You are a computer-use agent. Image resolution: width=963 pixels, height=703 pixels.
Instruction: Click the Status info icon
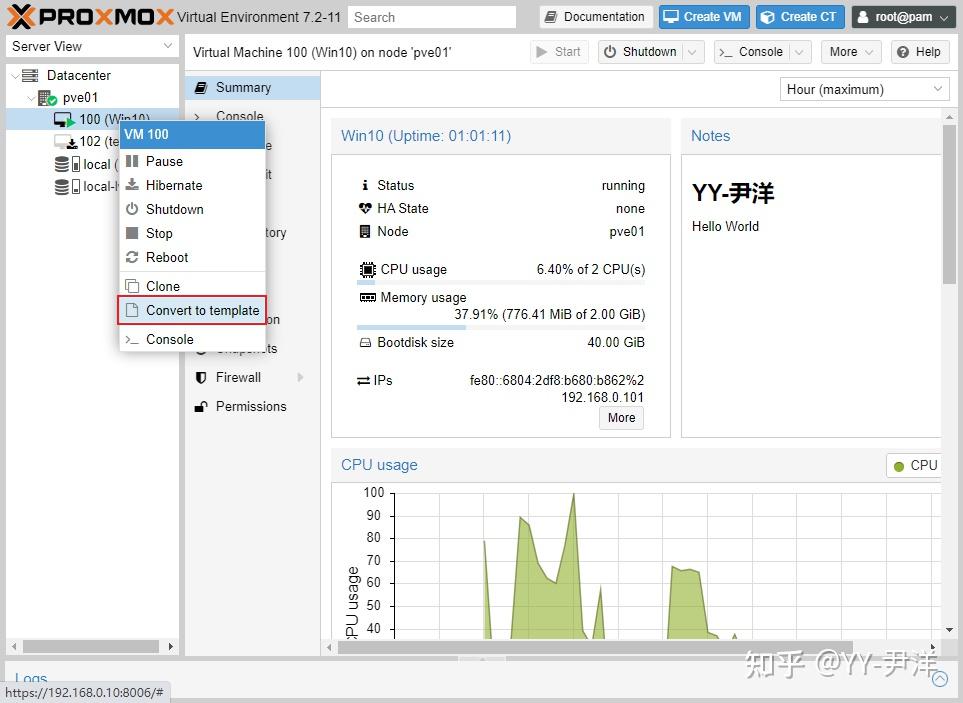[365, 185]
